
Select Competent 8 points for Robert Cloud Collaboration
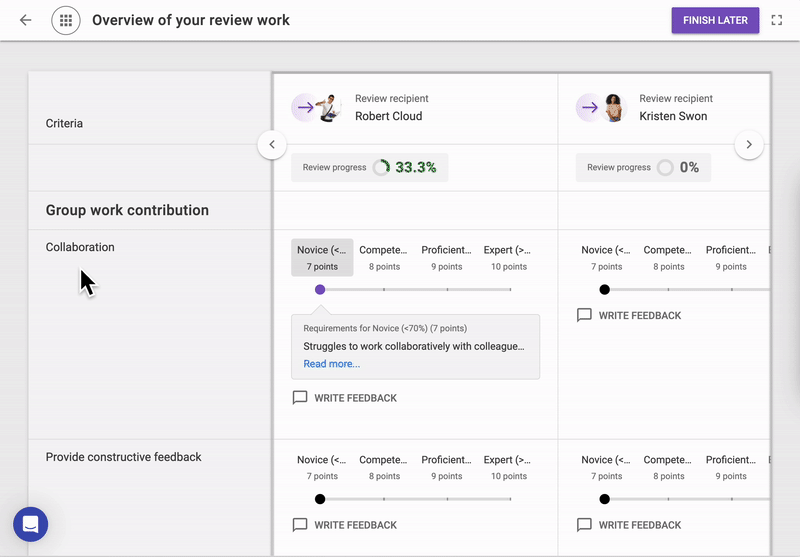tap(384, 258)
